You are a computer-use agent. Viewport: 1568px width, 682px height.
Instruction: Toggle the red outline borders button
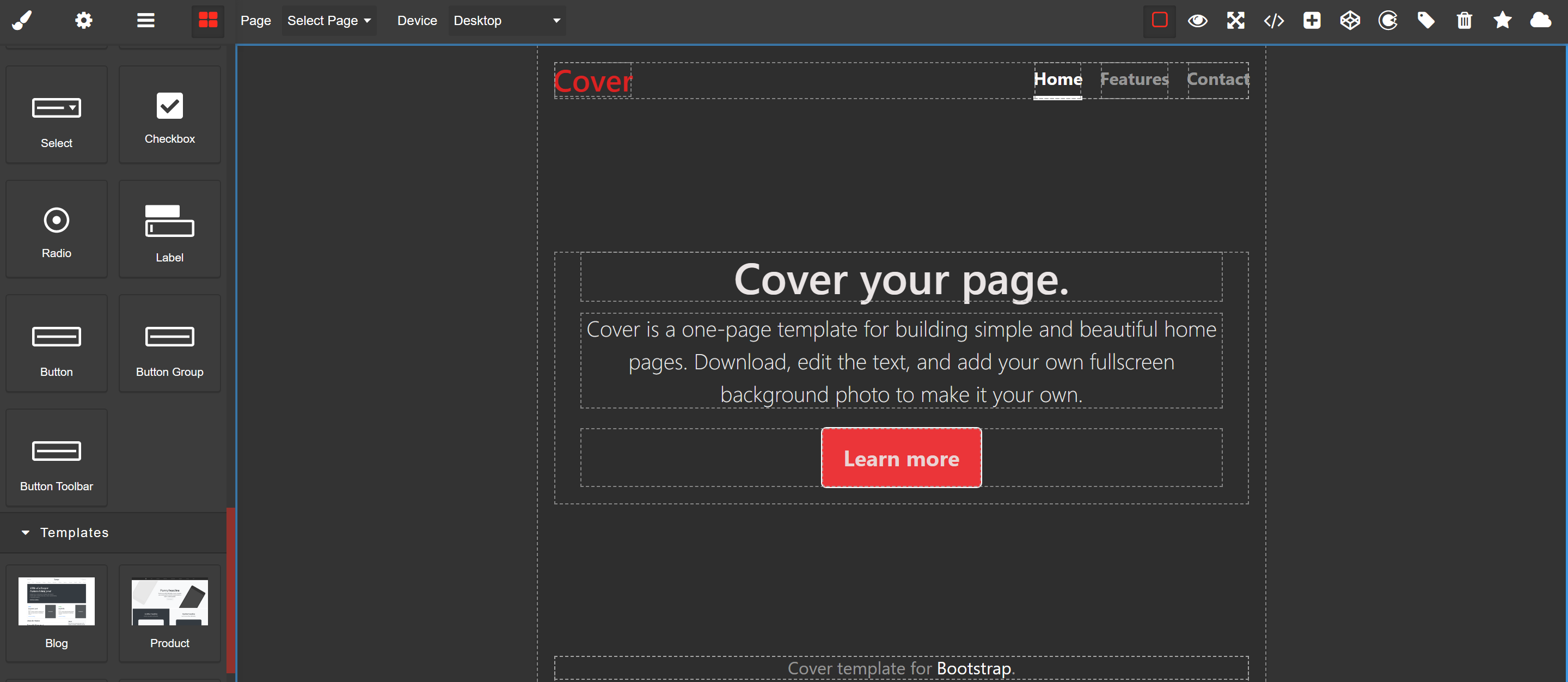[x=1159, y=21]
